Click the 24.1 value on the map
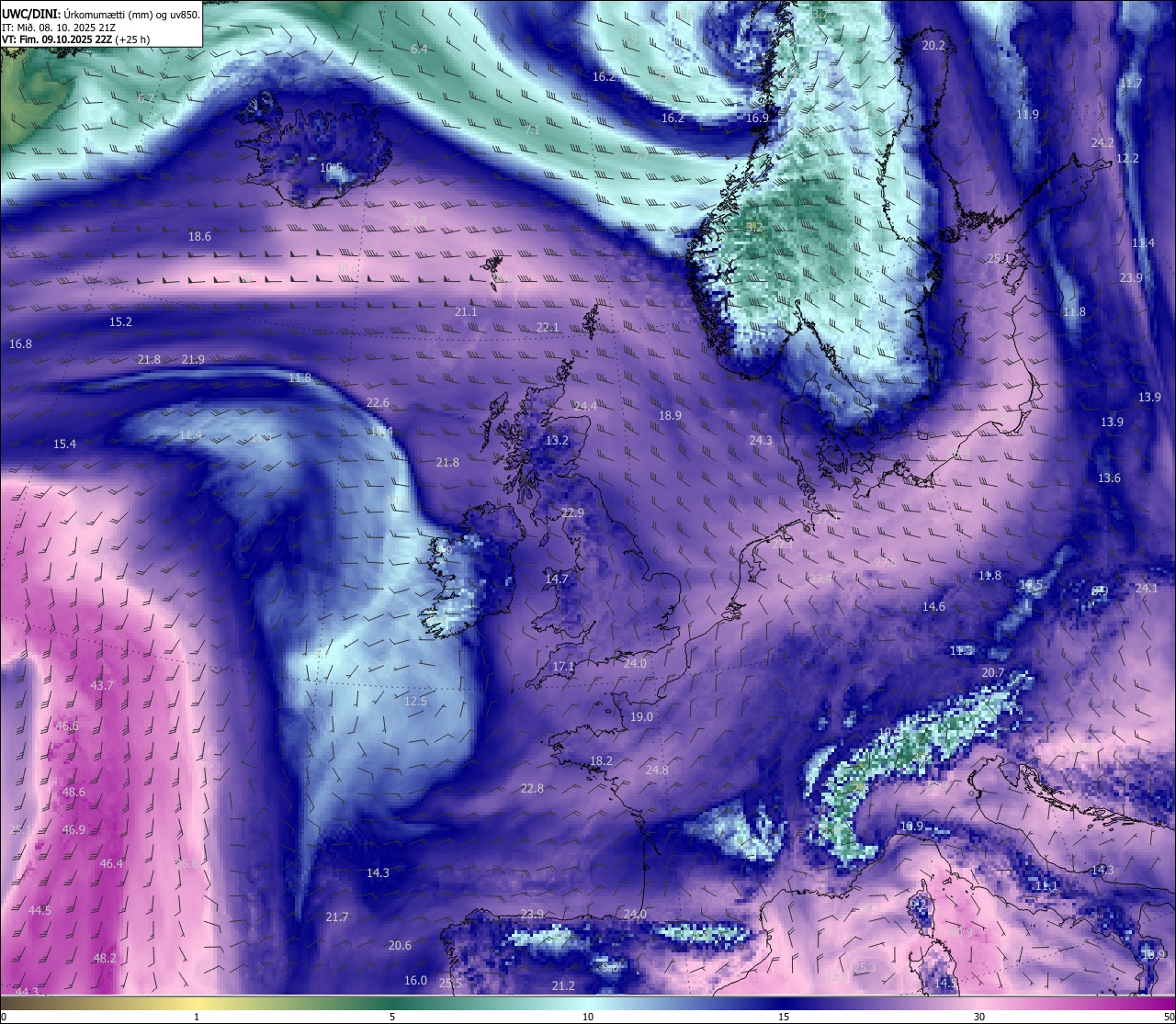Screen dimensions: 1176x1024 pos(1147,588)
